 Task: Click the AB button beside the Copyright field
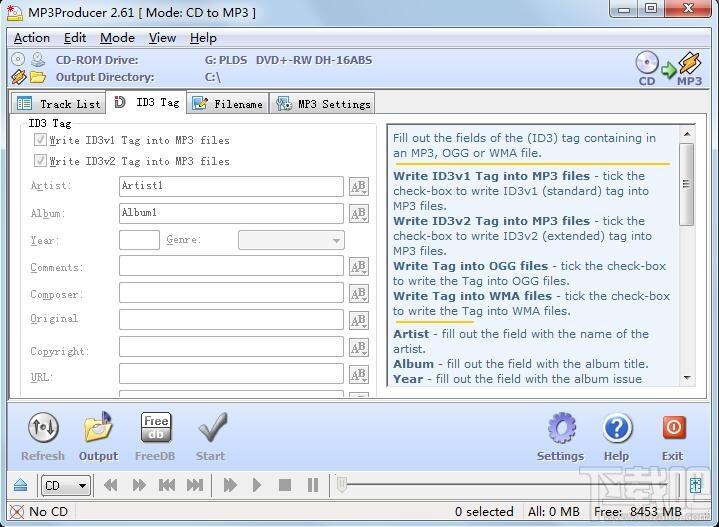(359, 347)
